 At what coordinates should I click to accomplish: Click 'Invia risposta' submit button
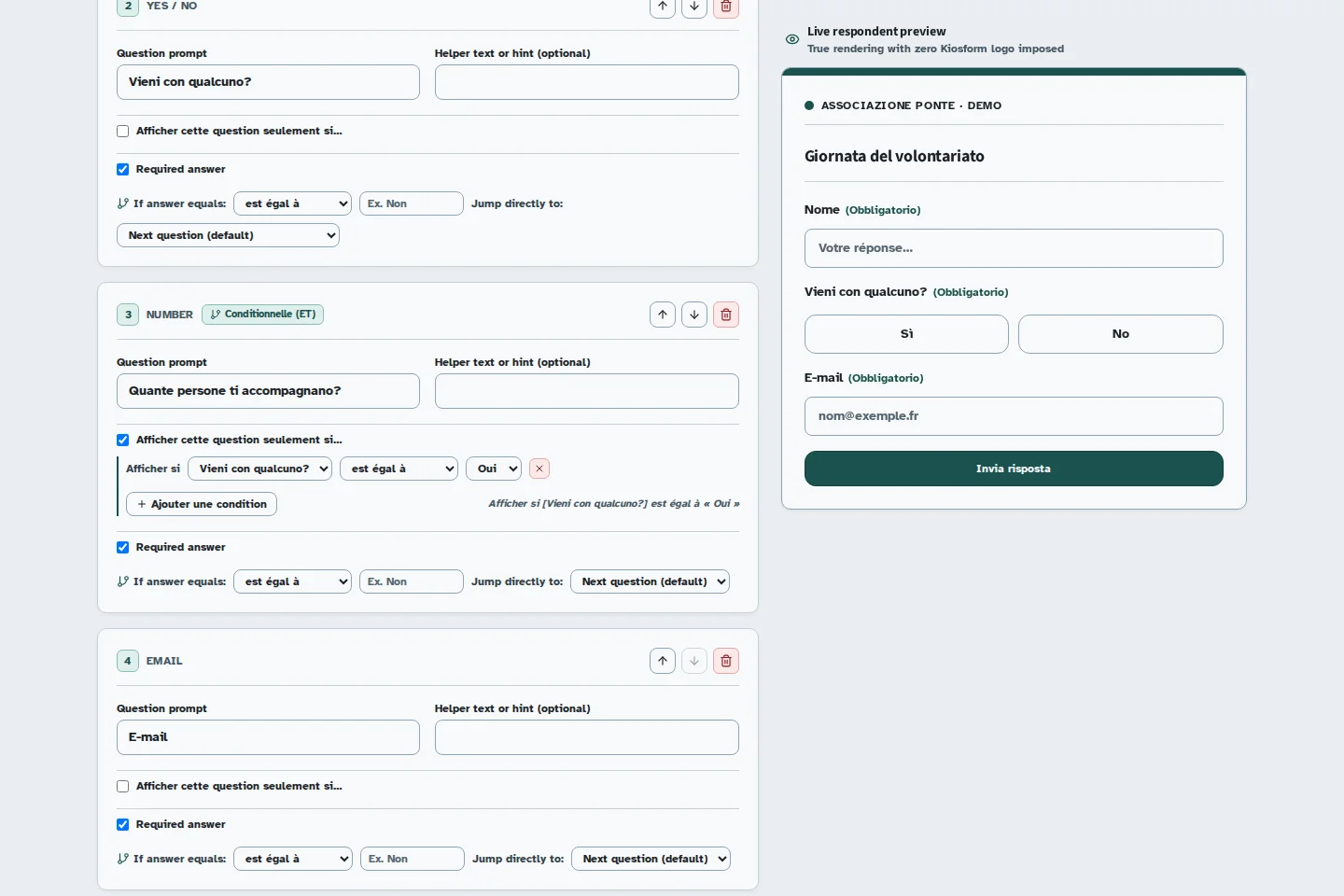(x=1014, y=469)
